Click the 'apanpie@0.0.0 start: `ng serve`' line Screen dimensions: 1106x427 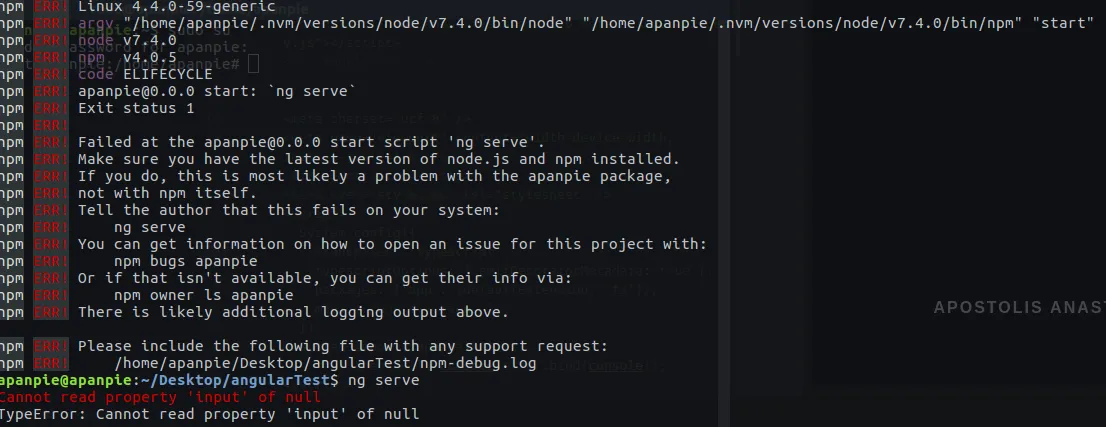pos(217,91)
